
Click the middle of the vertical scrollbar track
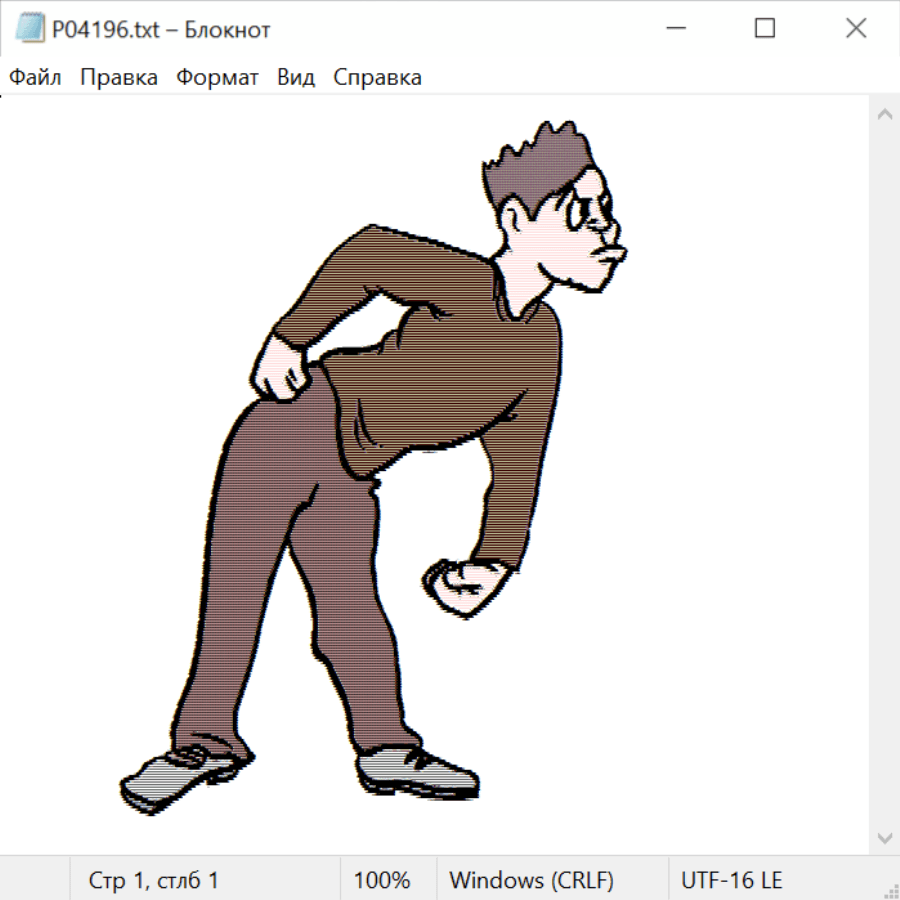(x=884, y=475)
